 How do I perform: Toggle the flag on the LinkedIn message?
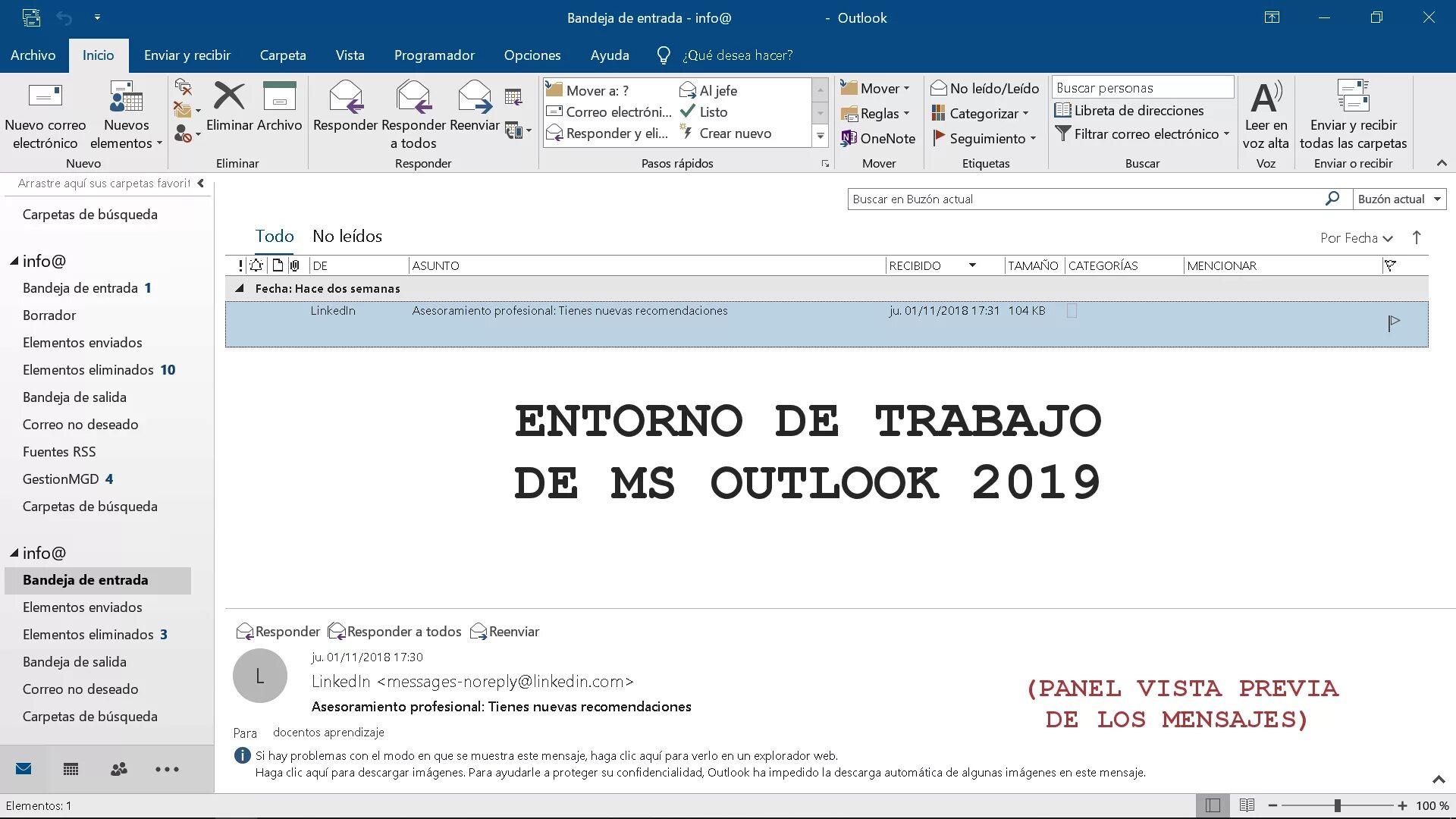[1393, 324]
